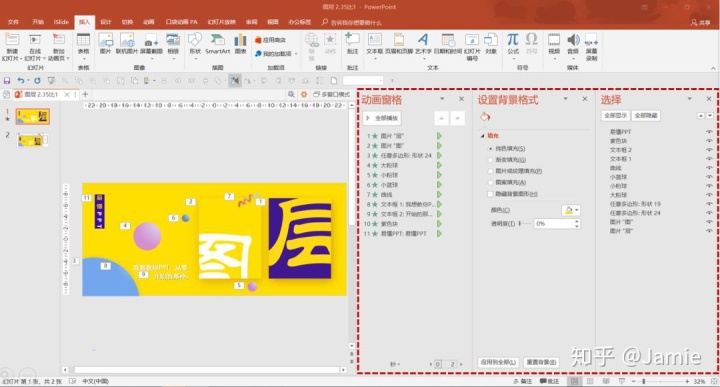
Task: Select slide 2 thumbnail in the slide panel
Action: pyautogui.click(x=32, y=140)
